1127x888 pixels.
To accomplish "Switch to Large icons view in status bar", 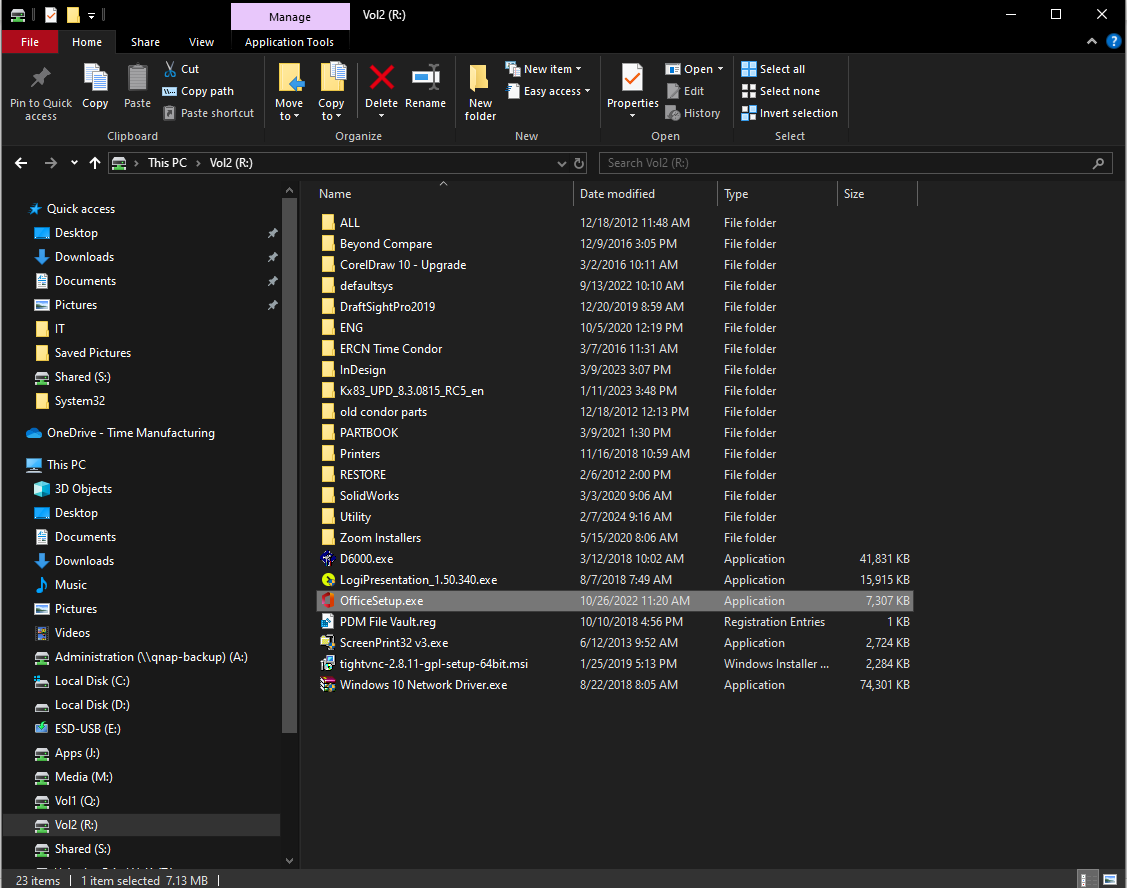I will click(1110, 879).
